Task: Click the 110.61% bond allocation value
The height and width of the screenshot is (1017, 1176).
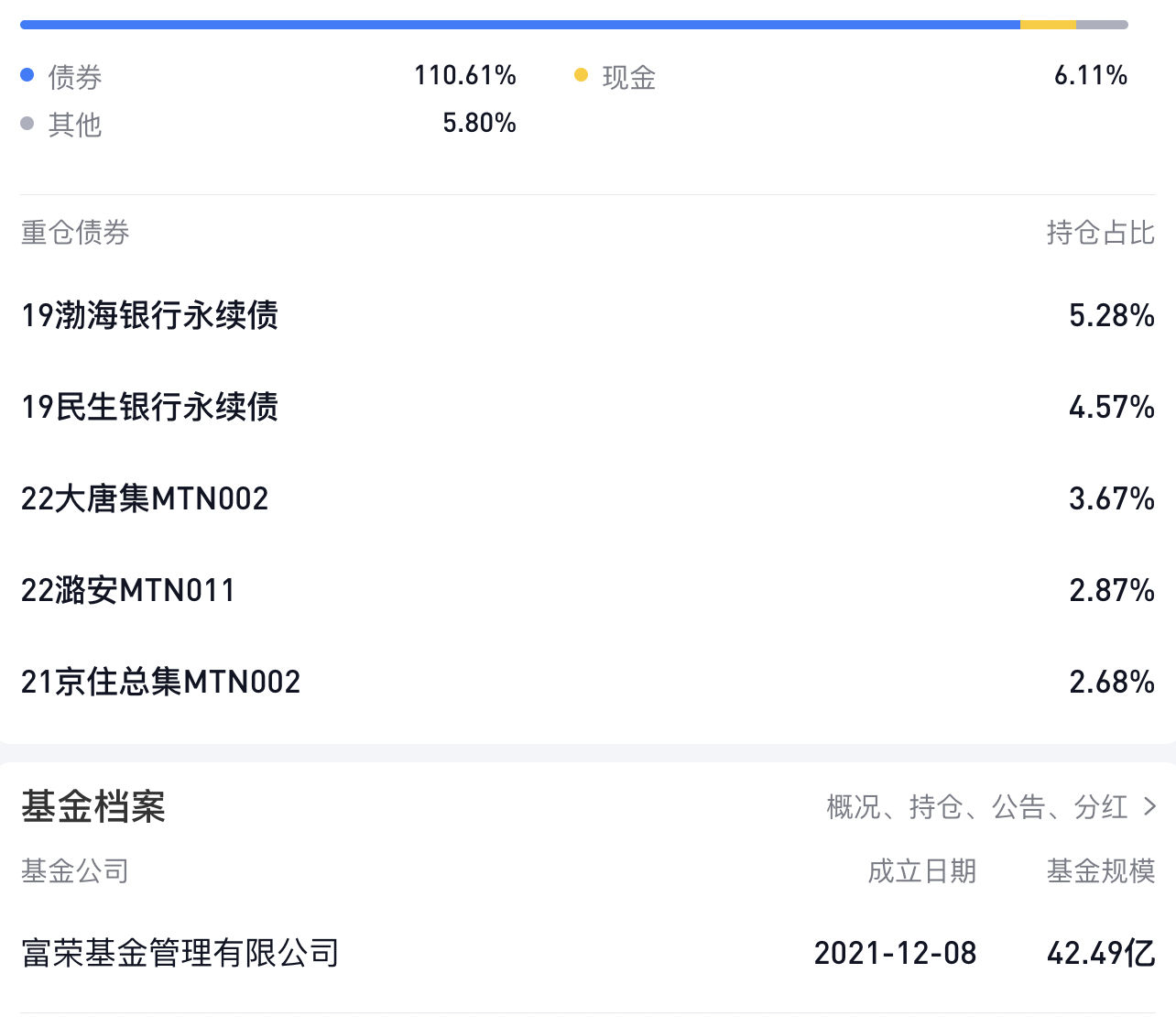Action: [464, 75]
